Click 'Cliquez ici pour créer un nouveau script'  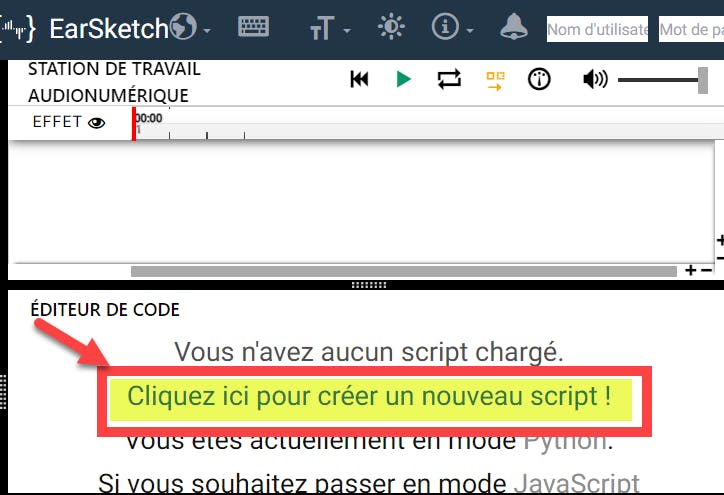click(x=369, y=397)
